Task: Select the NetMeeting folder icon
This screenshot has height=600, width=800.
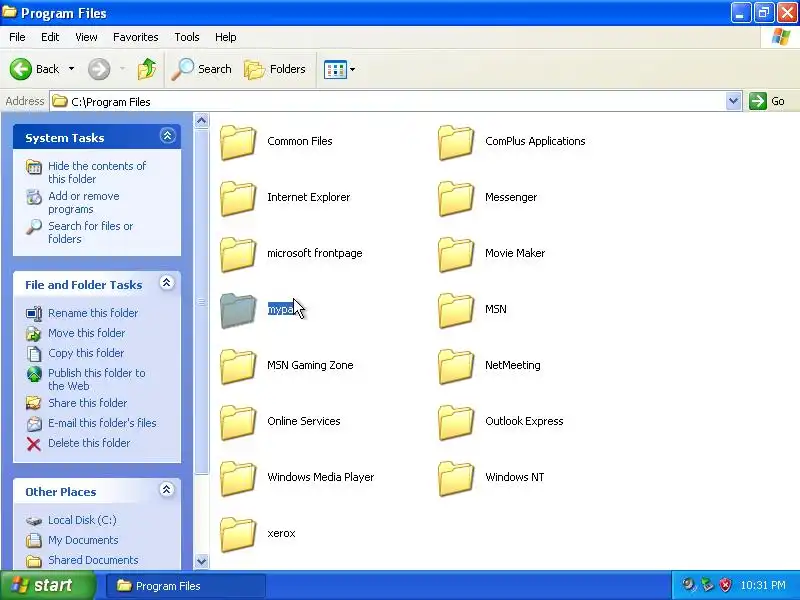Action: (456, 367)
